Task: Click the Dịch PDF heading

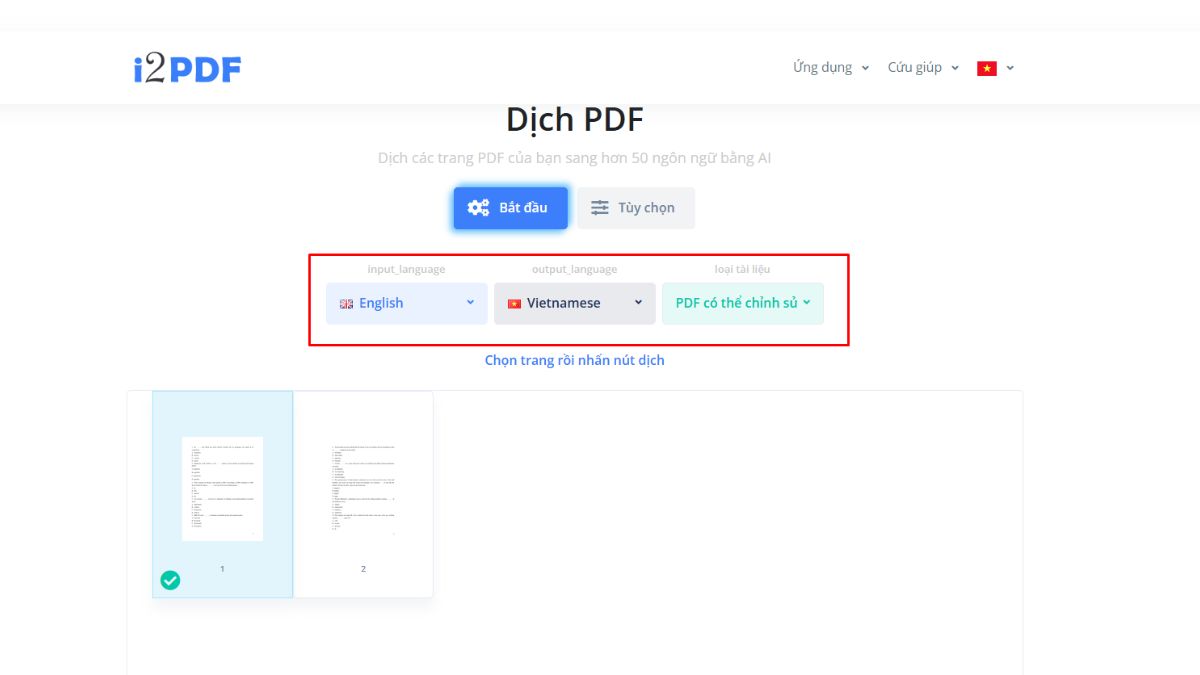Action: (x=575, y=120)
